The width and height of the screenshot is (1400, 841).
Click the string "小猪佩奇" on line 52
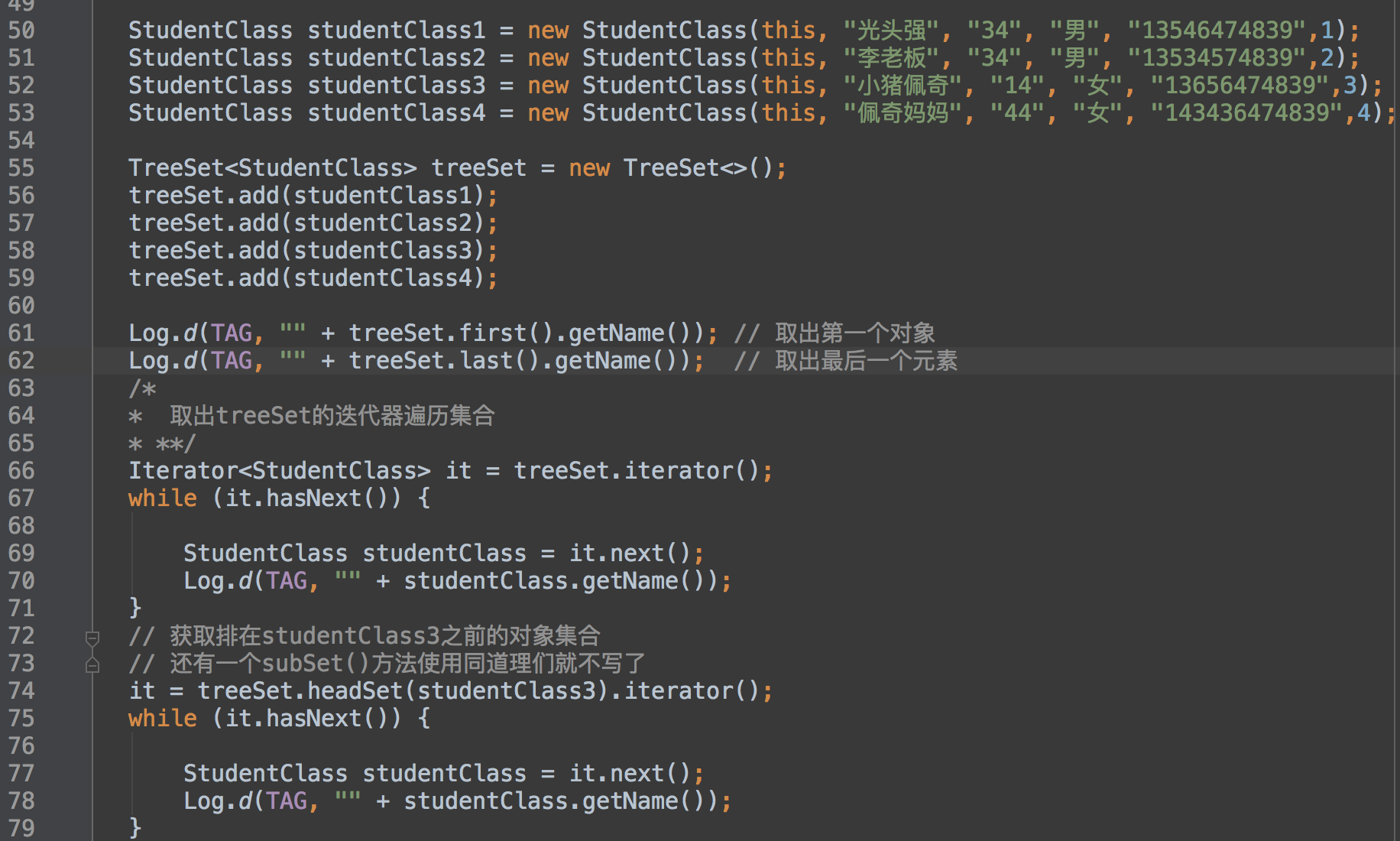pos(903,86)
